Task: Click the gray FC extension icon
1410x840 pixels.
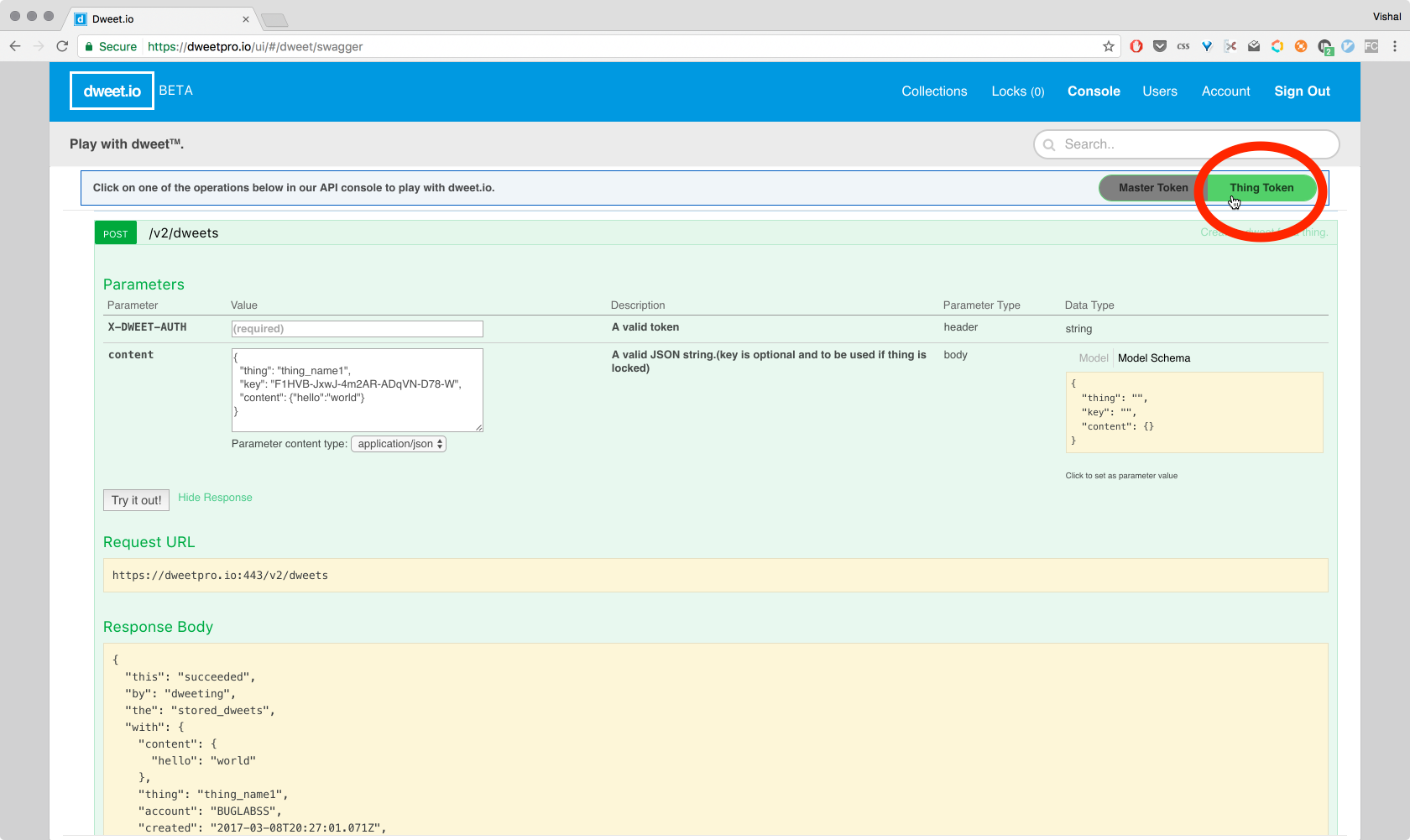Action: coord(1371,46)
